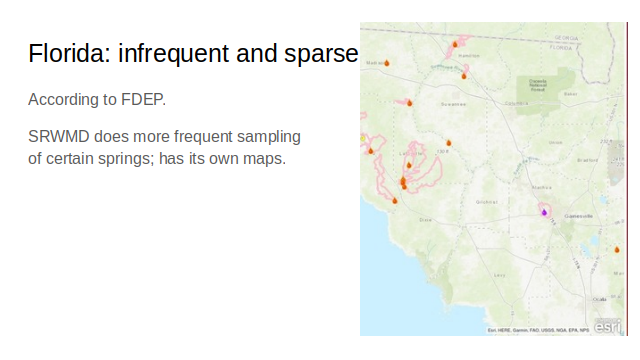Image resolution: width=640 pixels, height=360 pixels.
Task: Click the Gilchrist county label
Action: point(487,202)
